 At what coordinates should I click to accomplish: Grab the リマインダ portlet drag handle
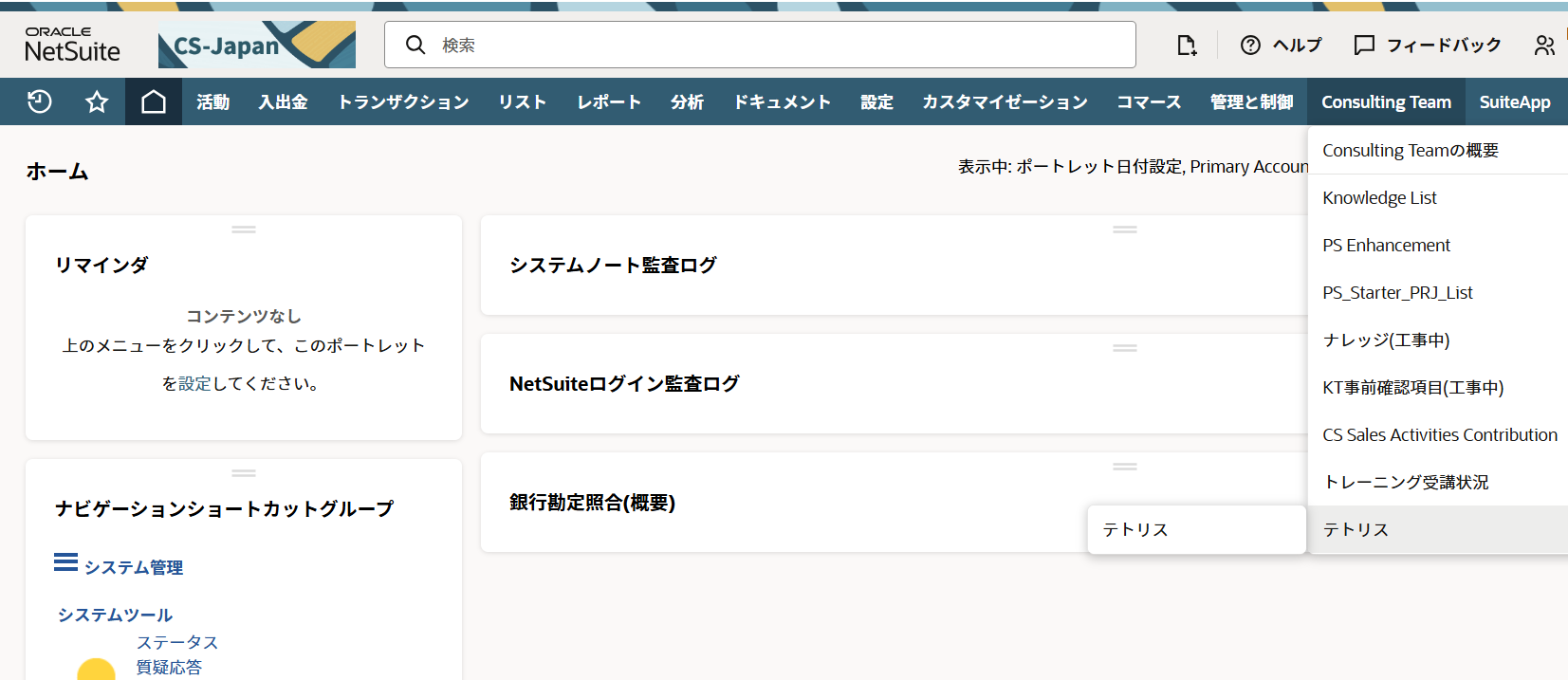click(244, 230)
